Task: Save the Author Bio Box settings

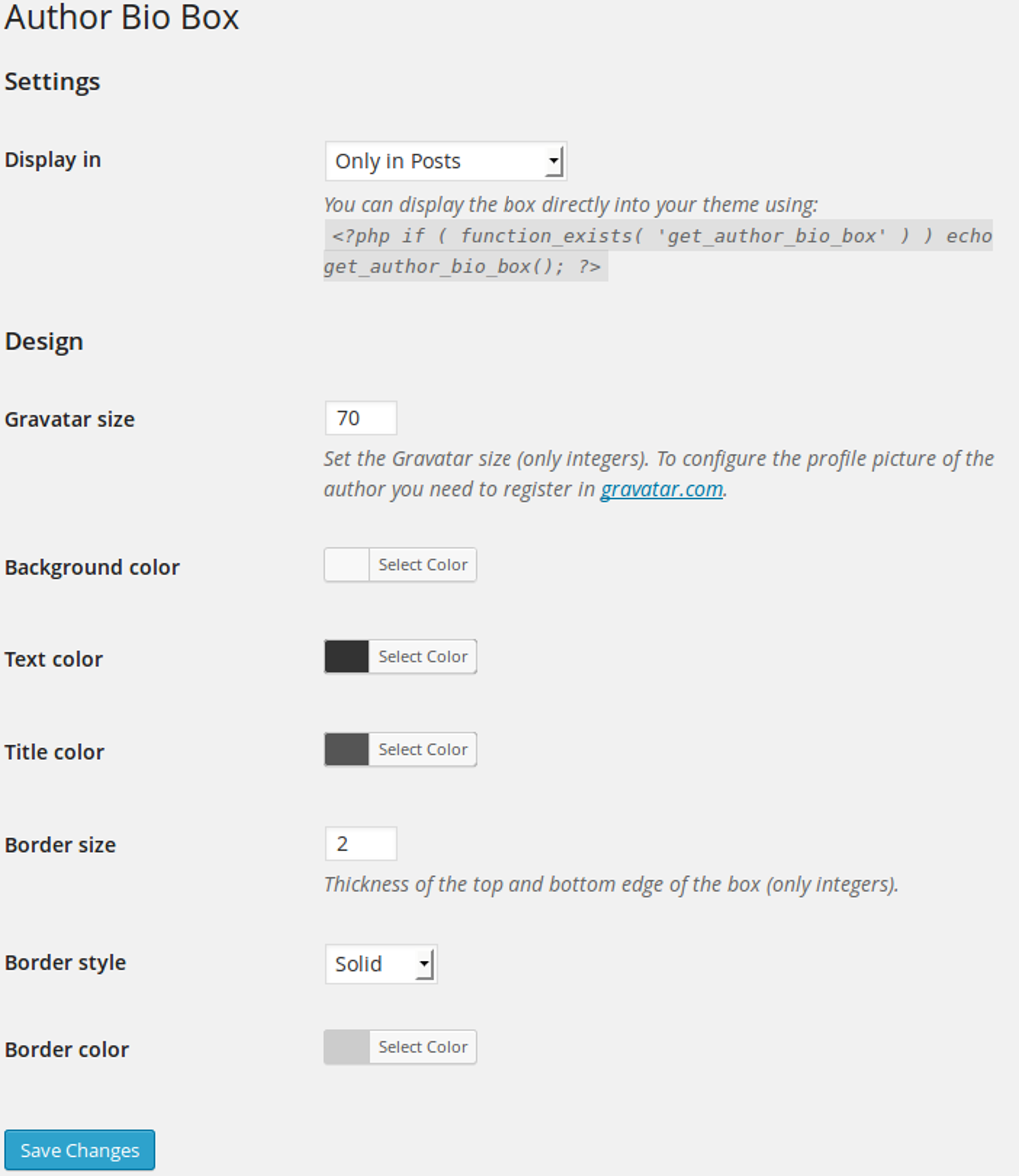Action: pyautogui.click(x=79, y=1149)
